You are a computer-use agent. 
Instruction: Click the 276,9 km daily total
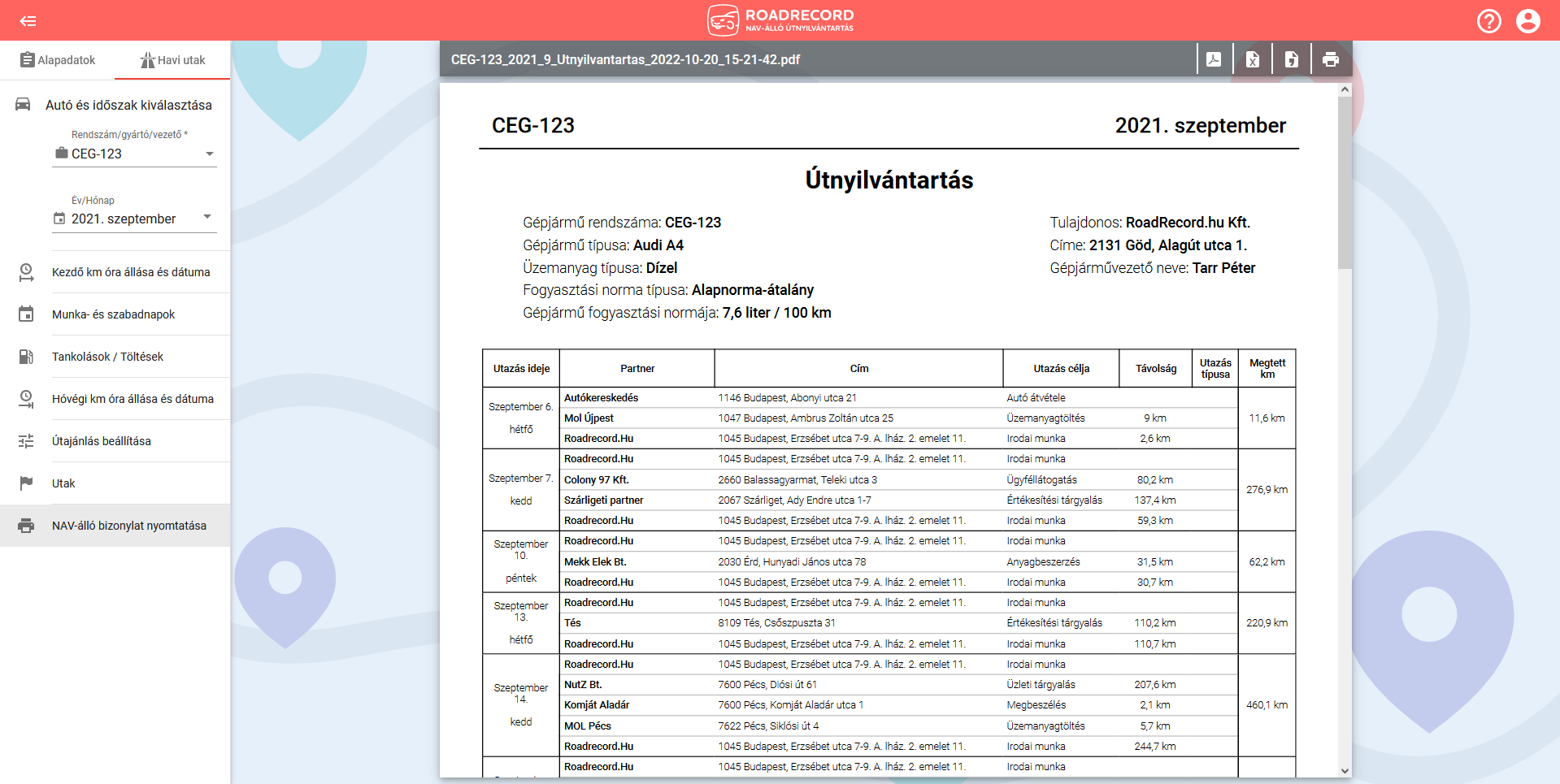point(1267,489)
